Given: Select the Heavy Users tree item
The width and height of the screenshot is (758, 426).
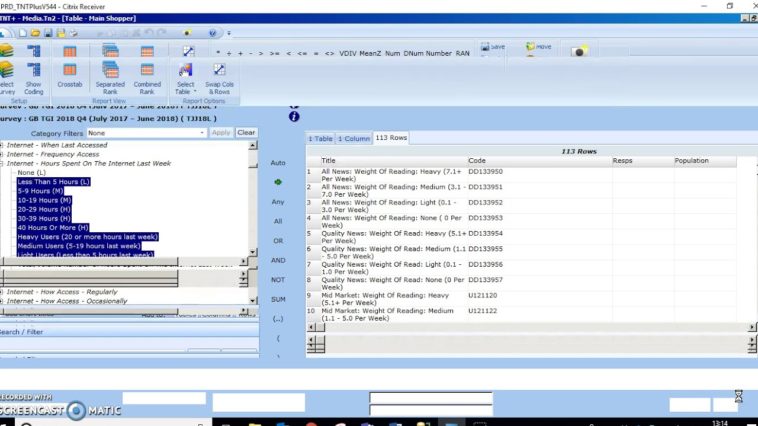Looking at the screenshot, I should [87, 237].
